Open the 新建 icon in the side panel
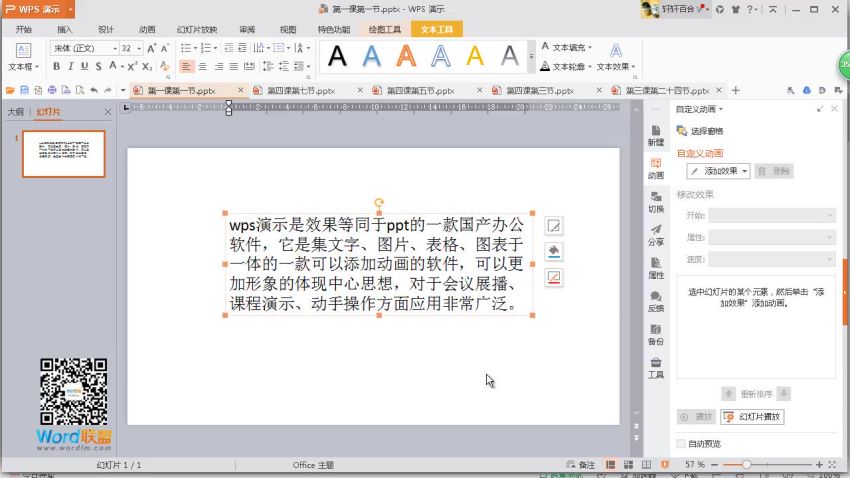 pyautogui.click(x=655, y=135)
